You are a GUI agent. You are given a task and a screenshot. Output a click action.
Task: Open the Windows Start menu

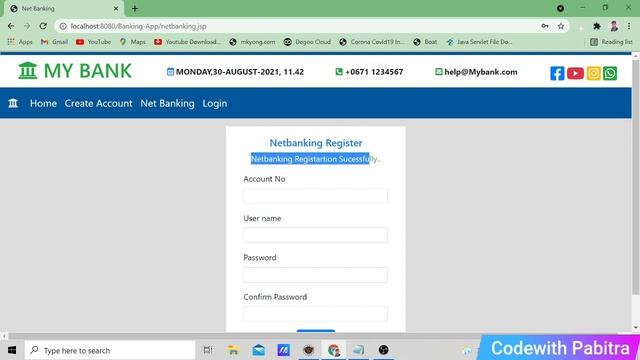(x=12, y=350)
